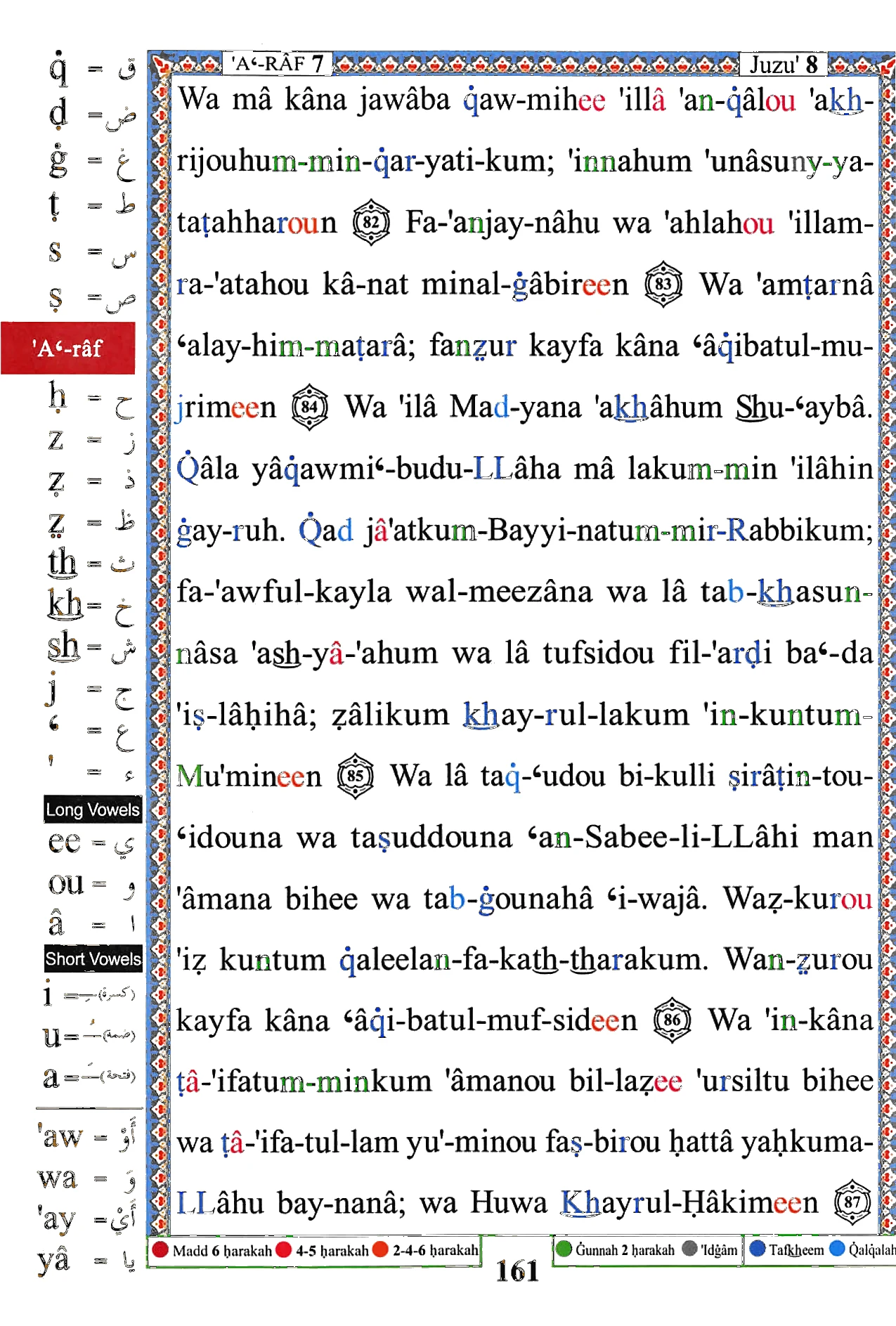
Task: Click the 4-5 harakah red dot
Action: (x=284, y=1250)
